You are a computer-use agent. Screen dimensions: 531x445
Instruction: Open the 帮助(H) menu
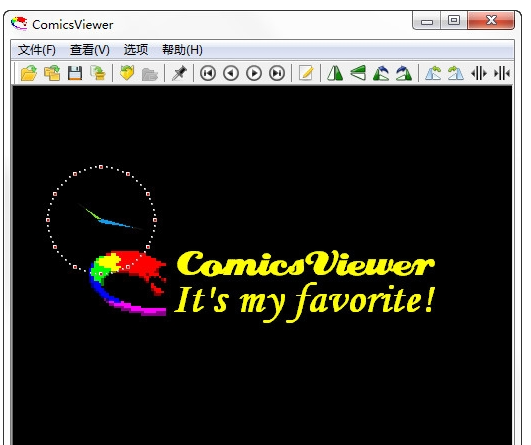pyautogui.click(x=182, y=50)
